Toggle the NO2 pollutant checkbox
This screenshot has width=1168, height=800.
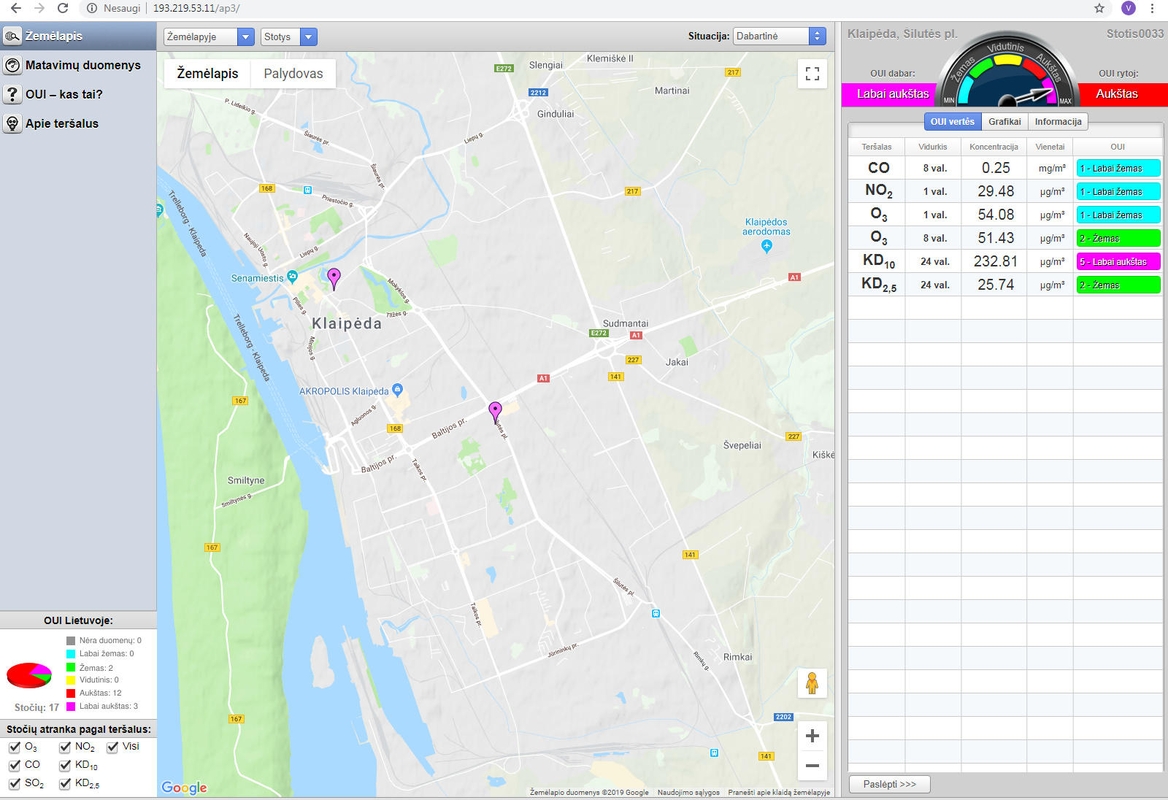click(66, 746)
